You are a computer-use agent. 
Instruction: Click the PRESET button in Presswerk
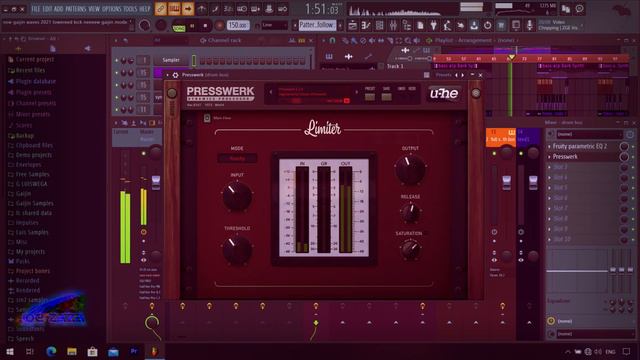(x=370, y=97)
